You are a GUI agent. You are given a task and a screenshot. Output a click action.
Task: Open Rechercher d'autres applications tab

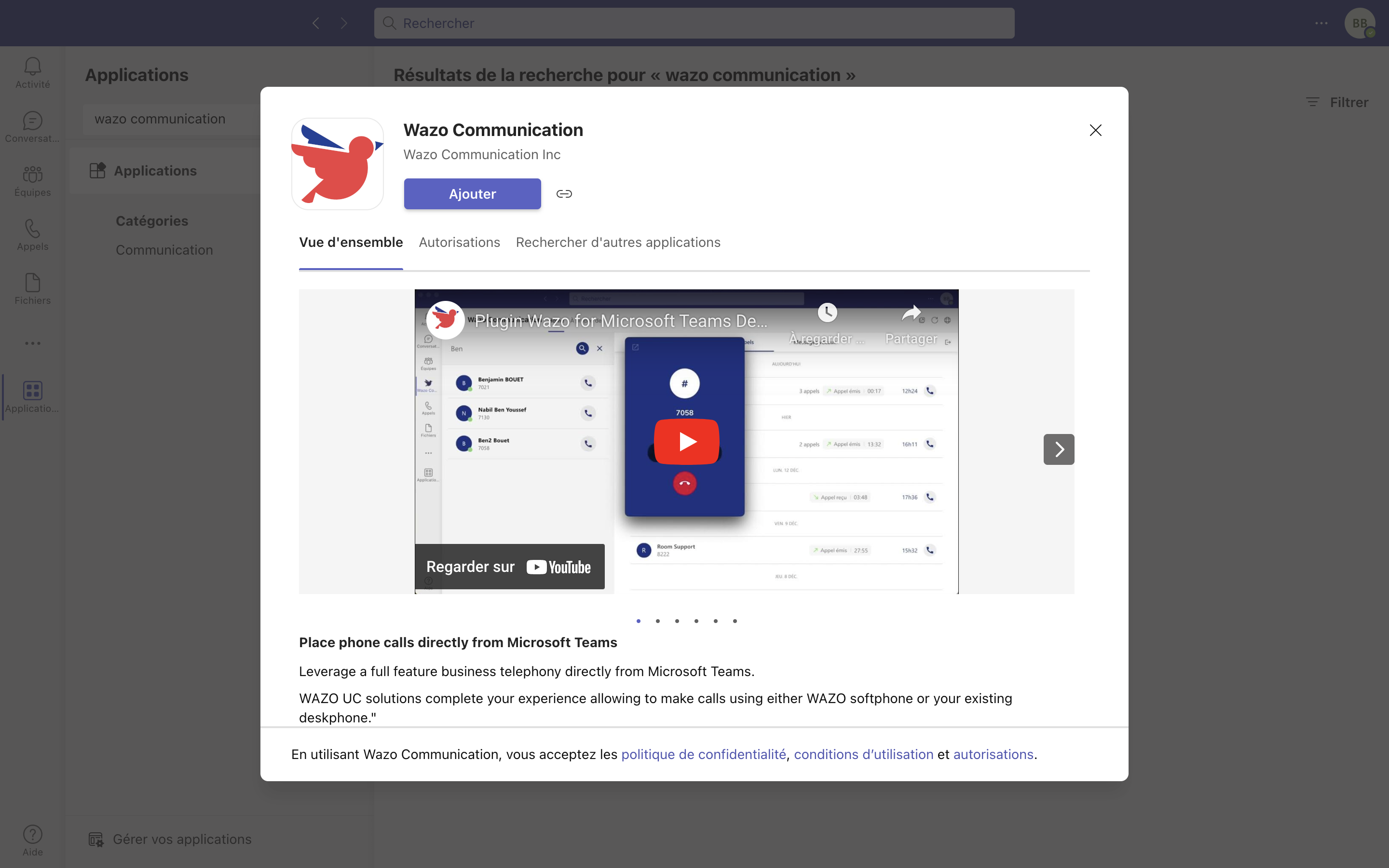(618, 242)
